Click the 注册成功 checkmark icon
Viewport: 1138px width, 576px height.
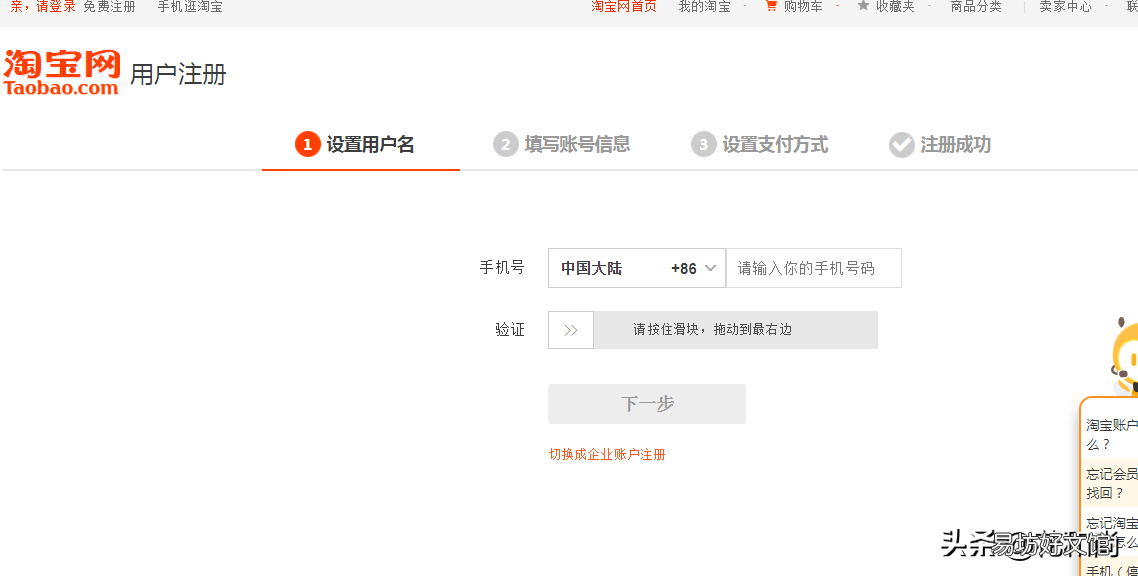(x=901, y=144)
